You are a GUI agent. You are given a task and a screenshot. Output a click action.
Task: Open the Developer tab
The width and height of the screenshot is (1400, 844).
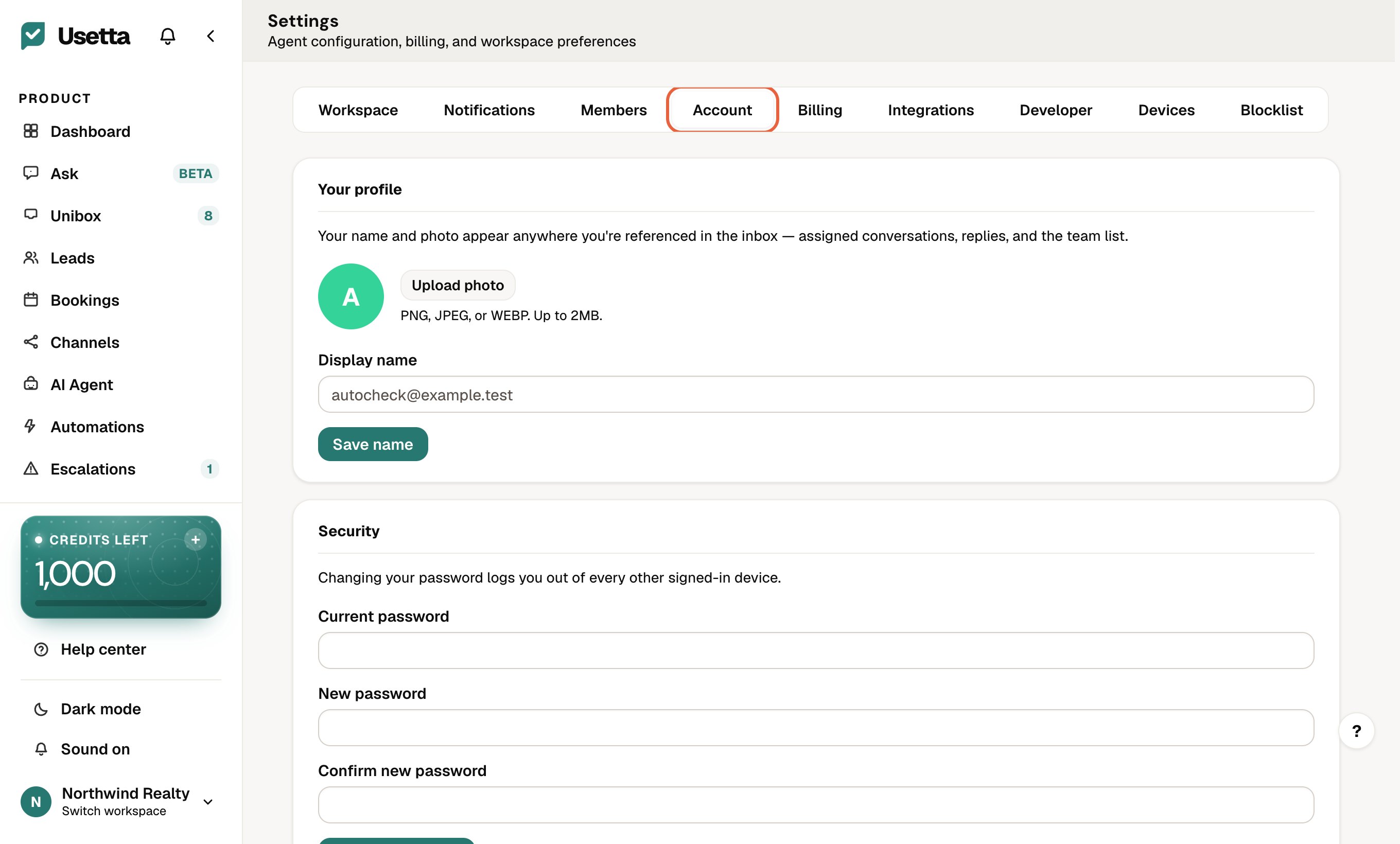1056,110
